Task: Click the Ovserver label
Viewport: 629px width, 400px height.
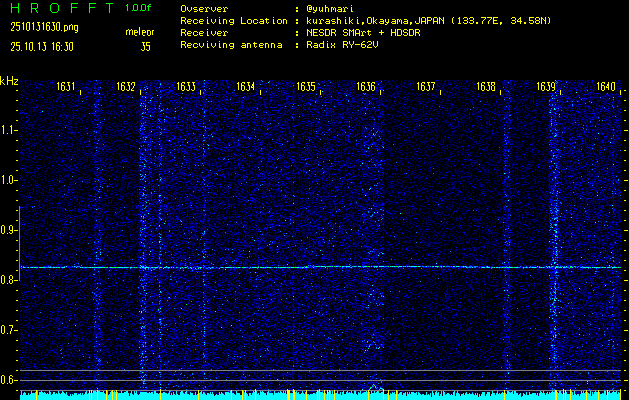Action: click(x=204, y=9)
